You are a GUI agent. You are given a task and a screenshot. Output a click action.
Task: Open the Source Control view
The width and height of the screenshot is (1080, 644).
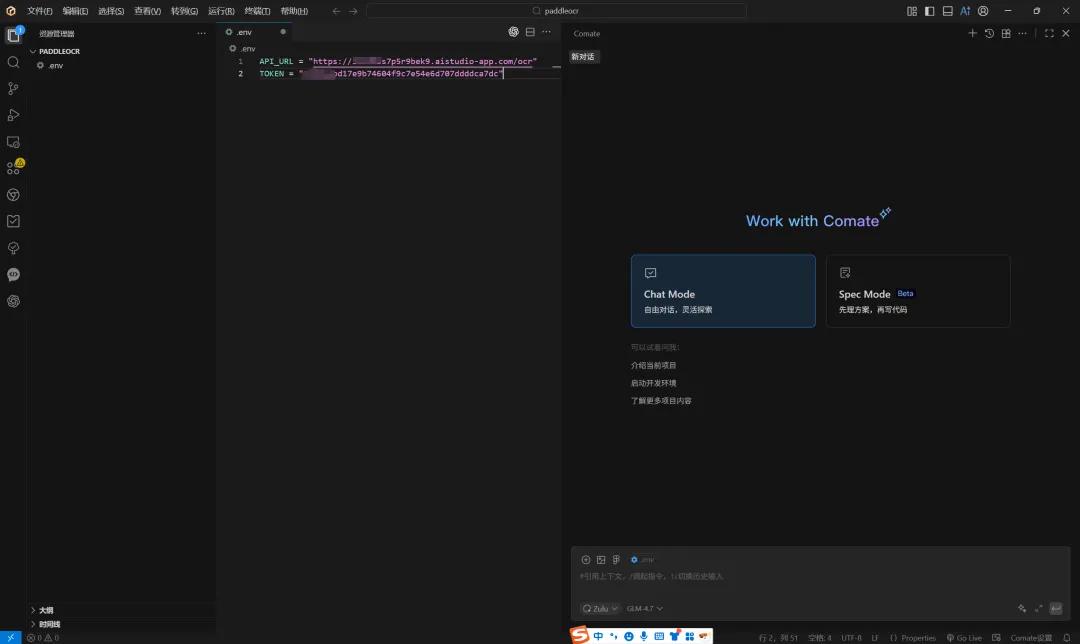[x=13, y=88]
